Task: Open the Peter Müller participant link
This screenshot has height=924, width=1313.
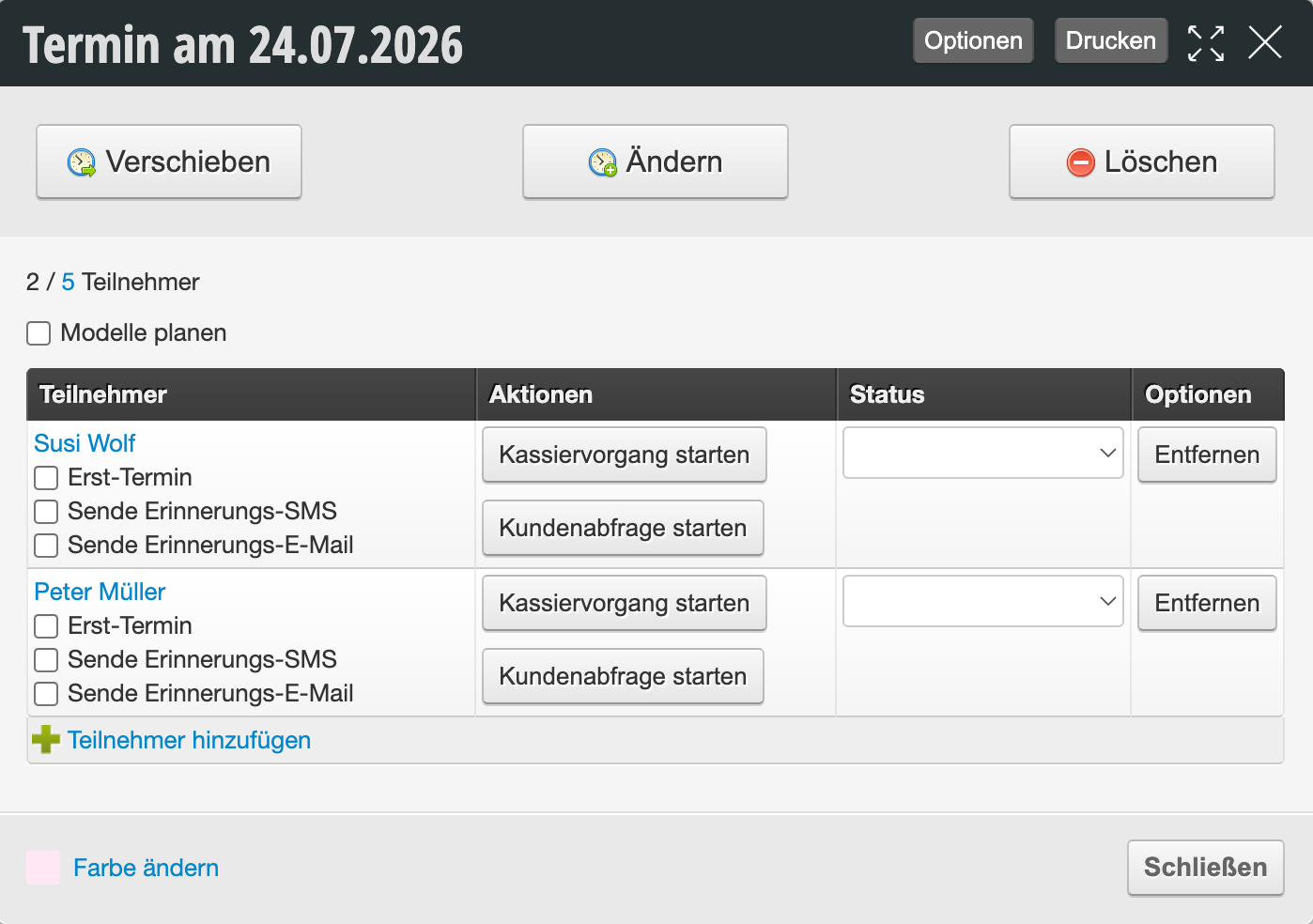Action: (x=100, y=592)
